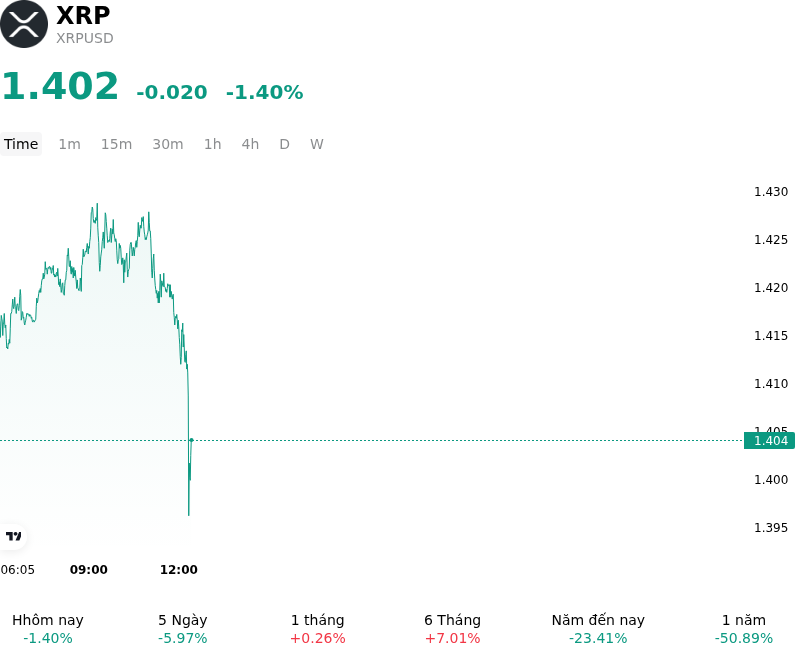Viewport: 800px width, 658px height.
Task: Choose the 4h chart interval
Action: click(x=250, y=144)
